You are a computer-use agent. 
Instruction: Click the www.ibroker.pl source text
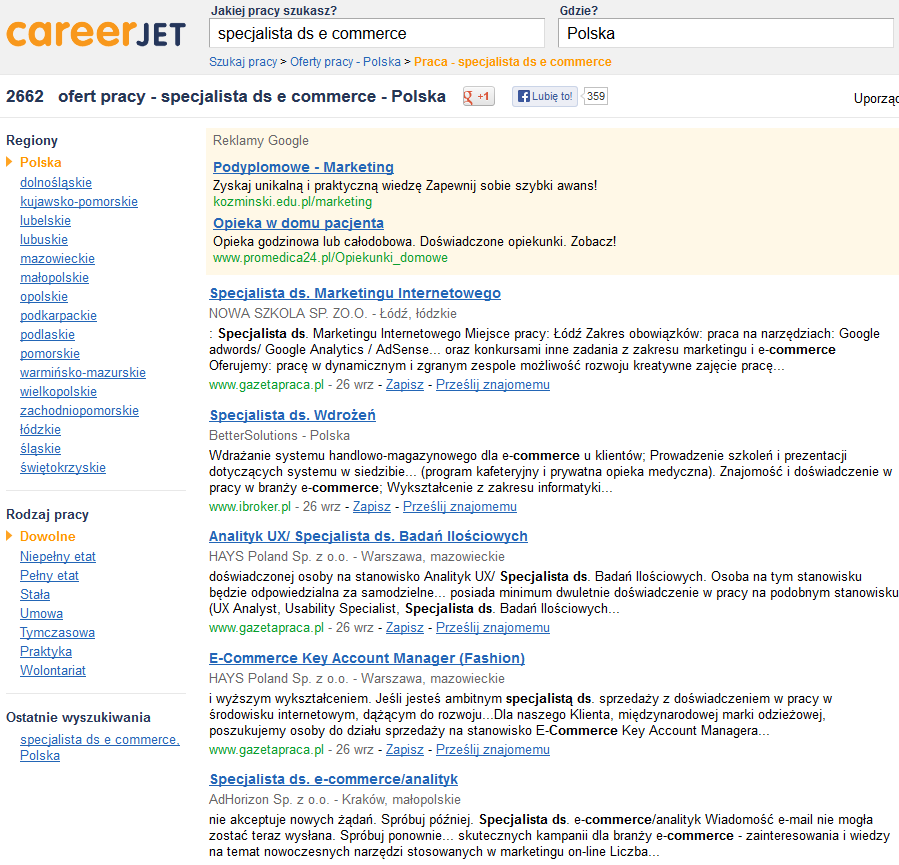pyautogui.click(x=250, y=507)
